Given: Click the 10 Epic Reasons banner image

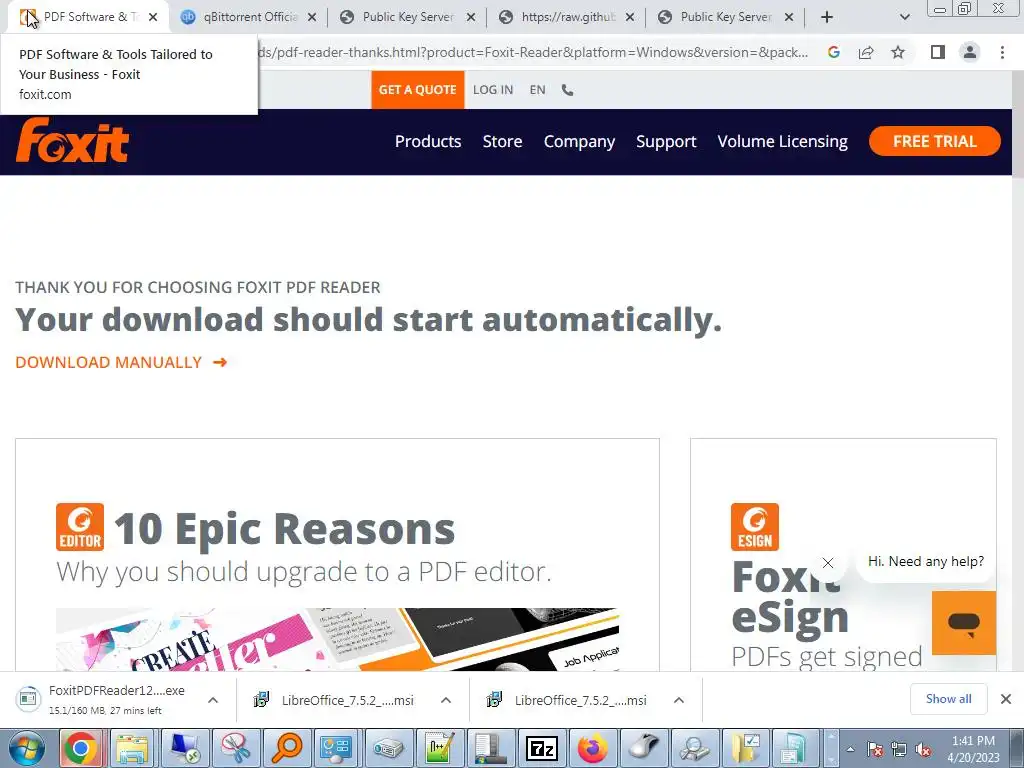Looking at the screenshot, I should [337, 639].
